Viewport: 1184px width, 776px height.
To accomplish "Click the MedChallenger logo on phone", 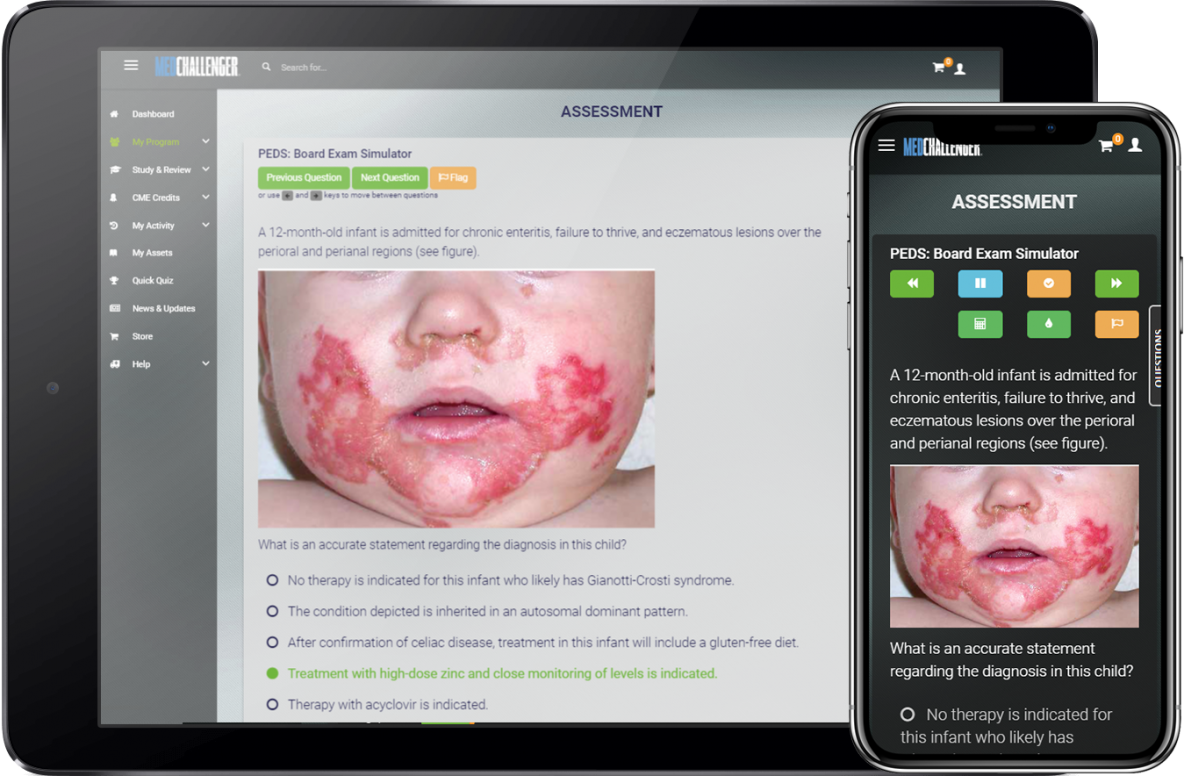I will click(x=942, y=146).
